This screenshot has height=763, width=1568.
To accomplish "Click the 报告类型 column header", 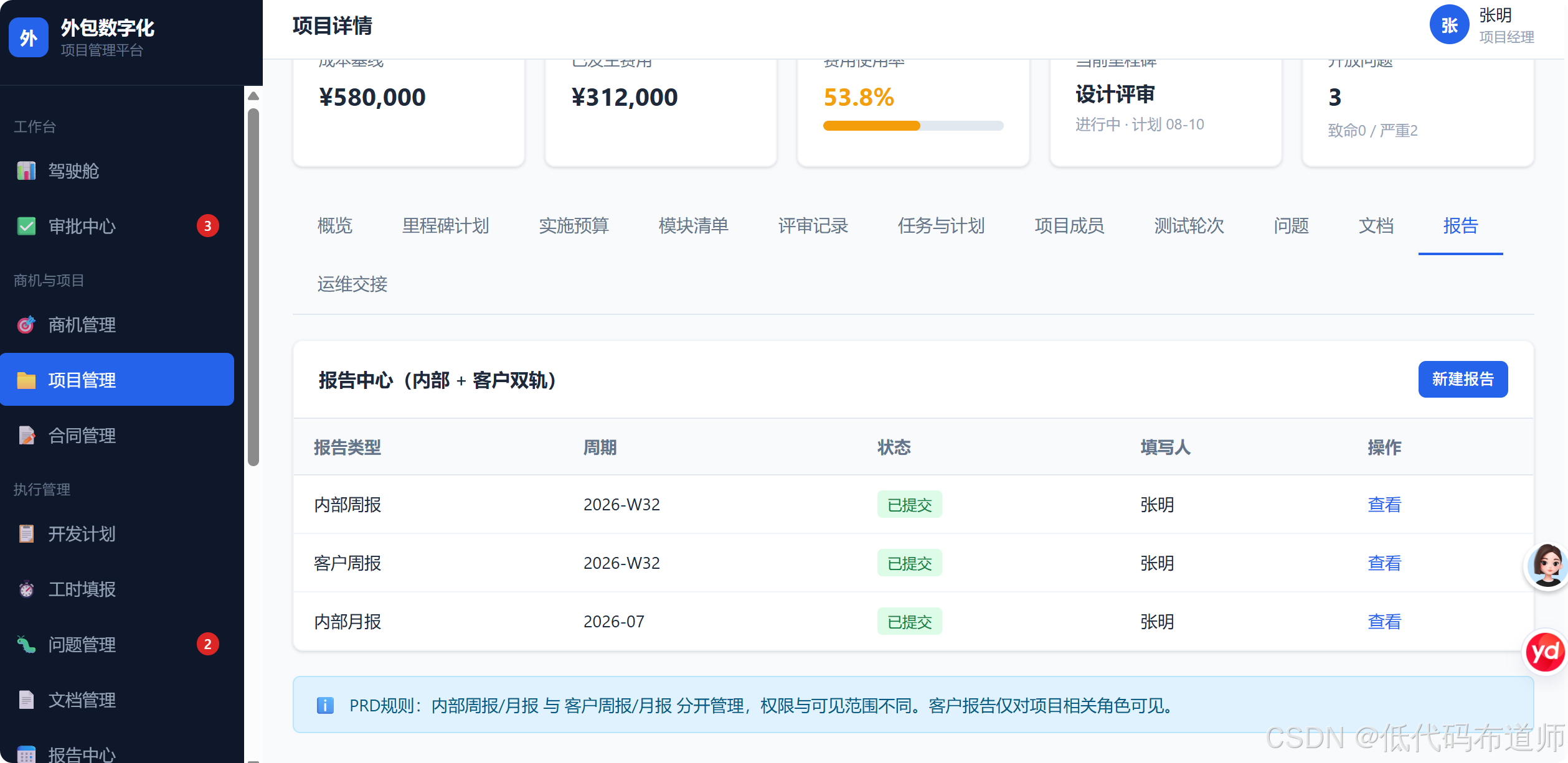I will 347,447.
